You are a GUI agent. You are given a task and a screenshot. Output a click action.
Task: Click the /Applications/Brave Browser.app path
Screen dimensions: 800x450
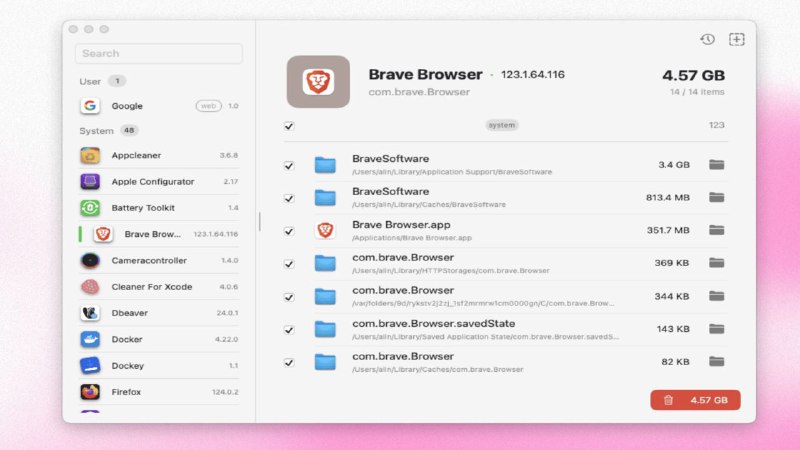(x=412, y=238)
